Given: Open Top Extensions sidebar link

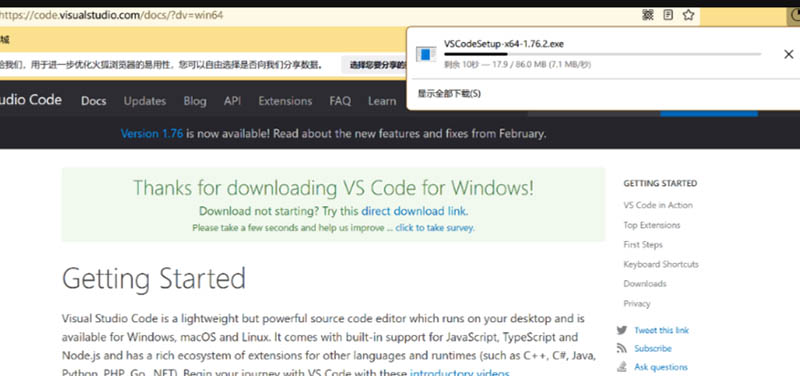Looking at the screenshot, I should click(652, 225).
